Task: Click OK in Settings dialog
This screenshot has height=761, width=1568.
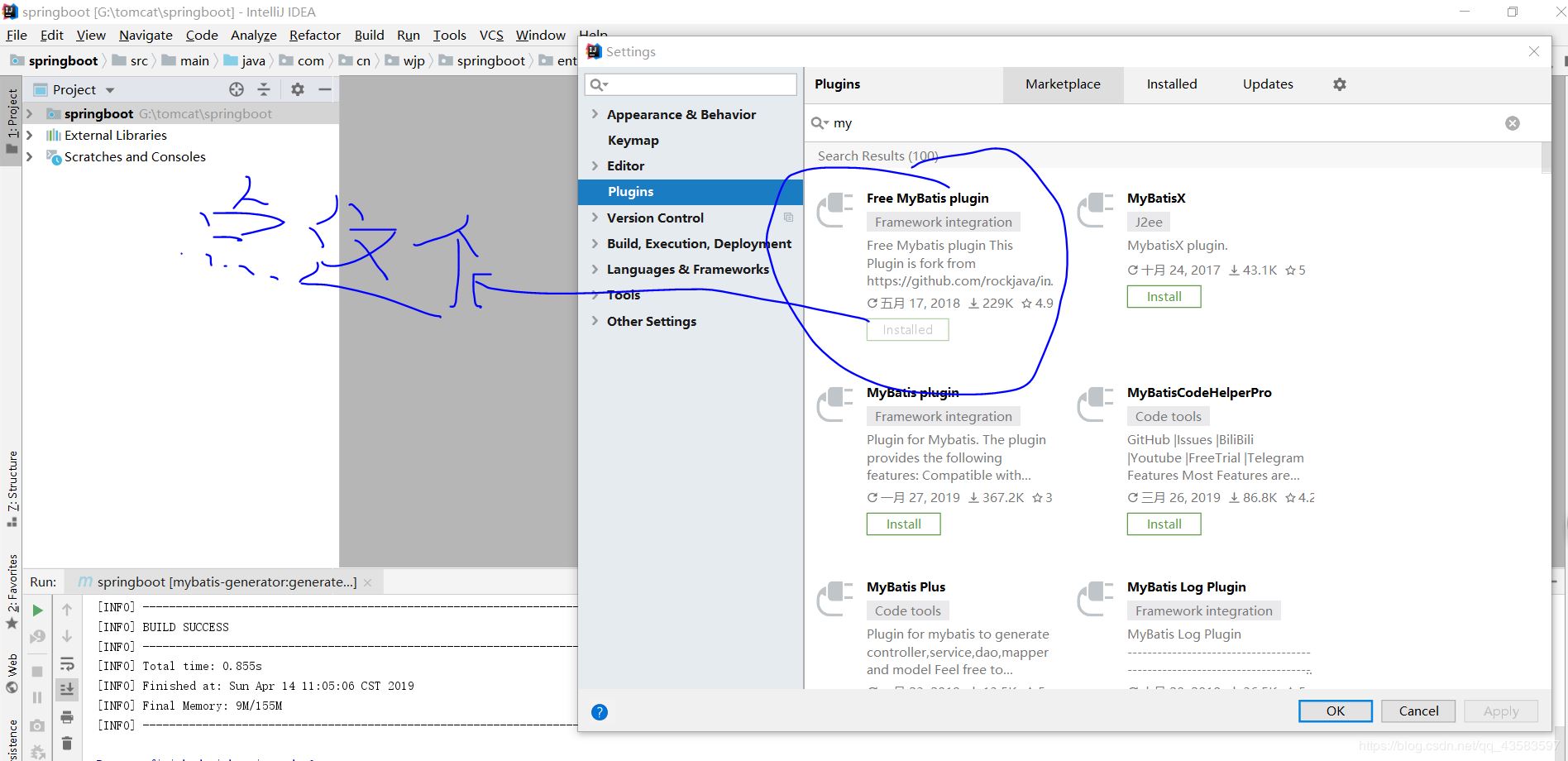Action: tap(1336, 711)
